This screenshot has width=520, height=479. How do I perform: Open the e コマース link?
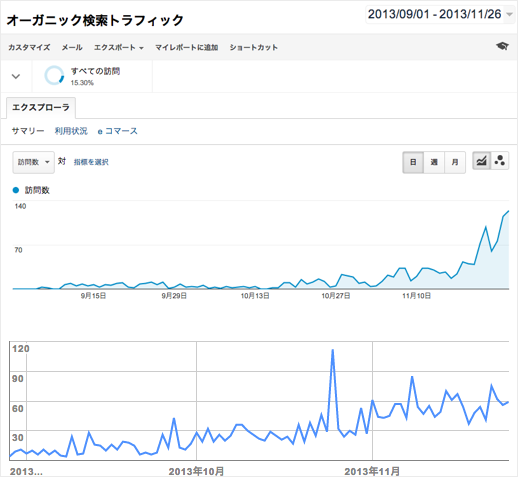coord(117,131)
